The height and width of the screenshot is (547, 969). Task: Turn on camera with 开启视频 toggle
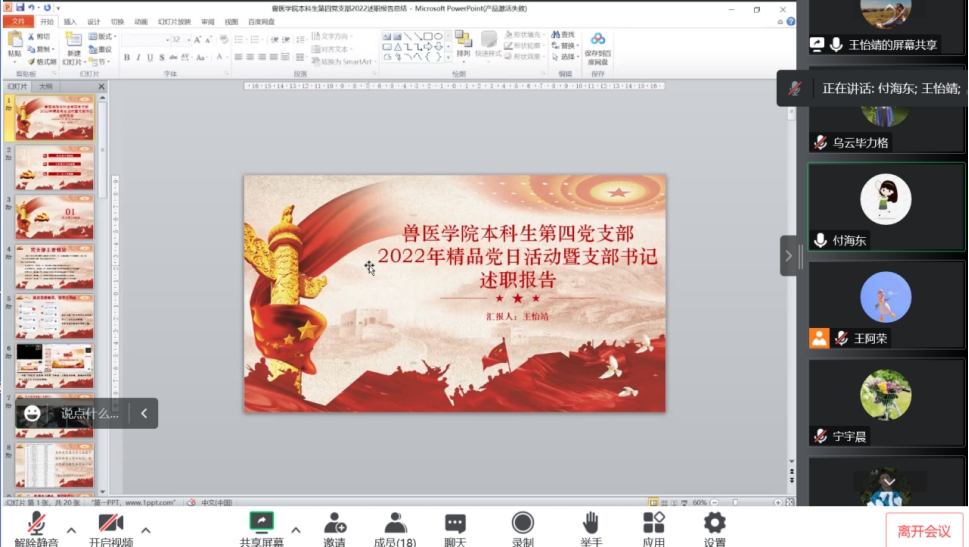tap(110, 525)
